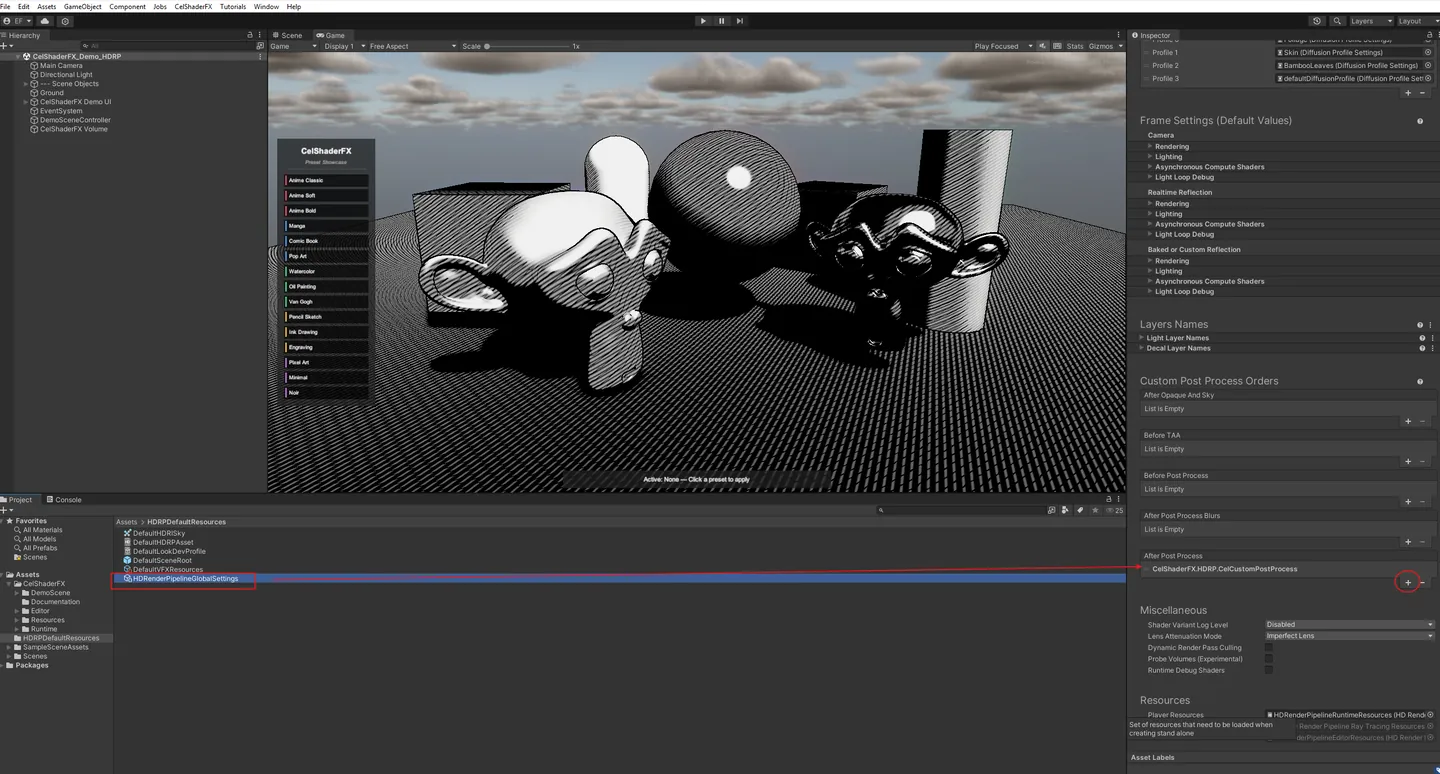Open the Layers dropdown in toolbar
The height and width of the screenshot is (774, 1440).
[x=1371, y=21]
